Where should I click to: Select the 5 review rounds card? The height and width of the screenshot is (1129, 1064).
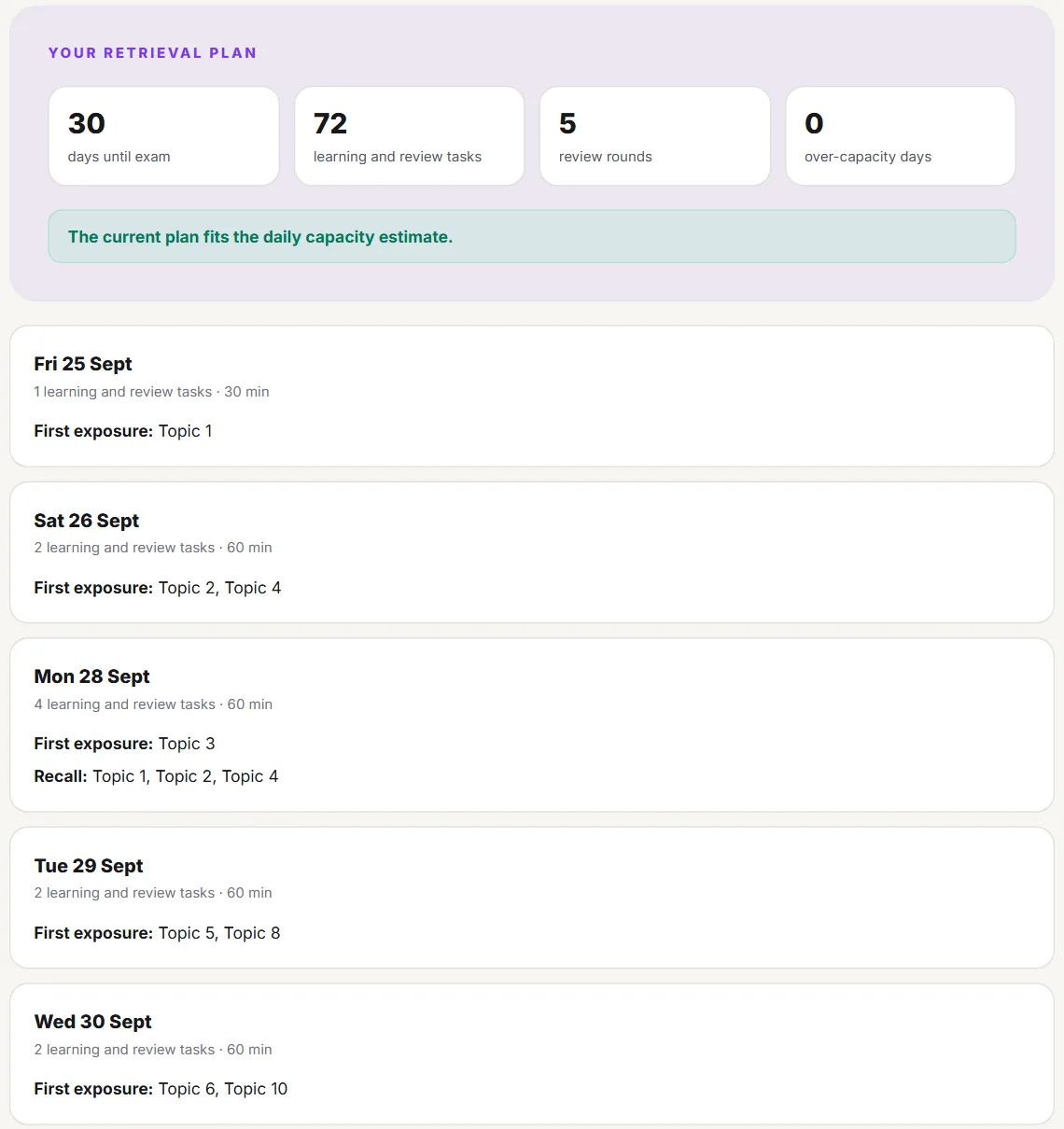tap(655, 136)
